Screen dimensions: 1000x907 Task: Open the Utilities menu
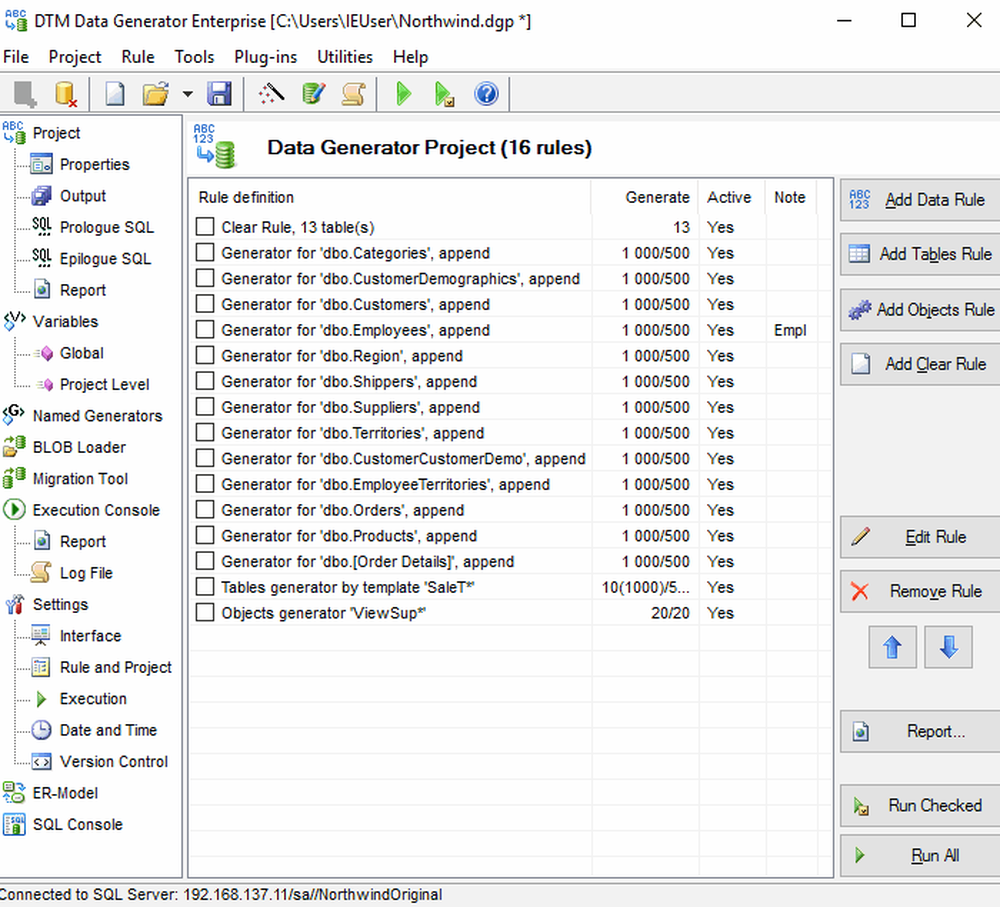click(x=344, y=57)
